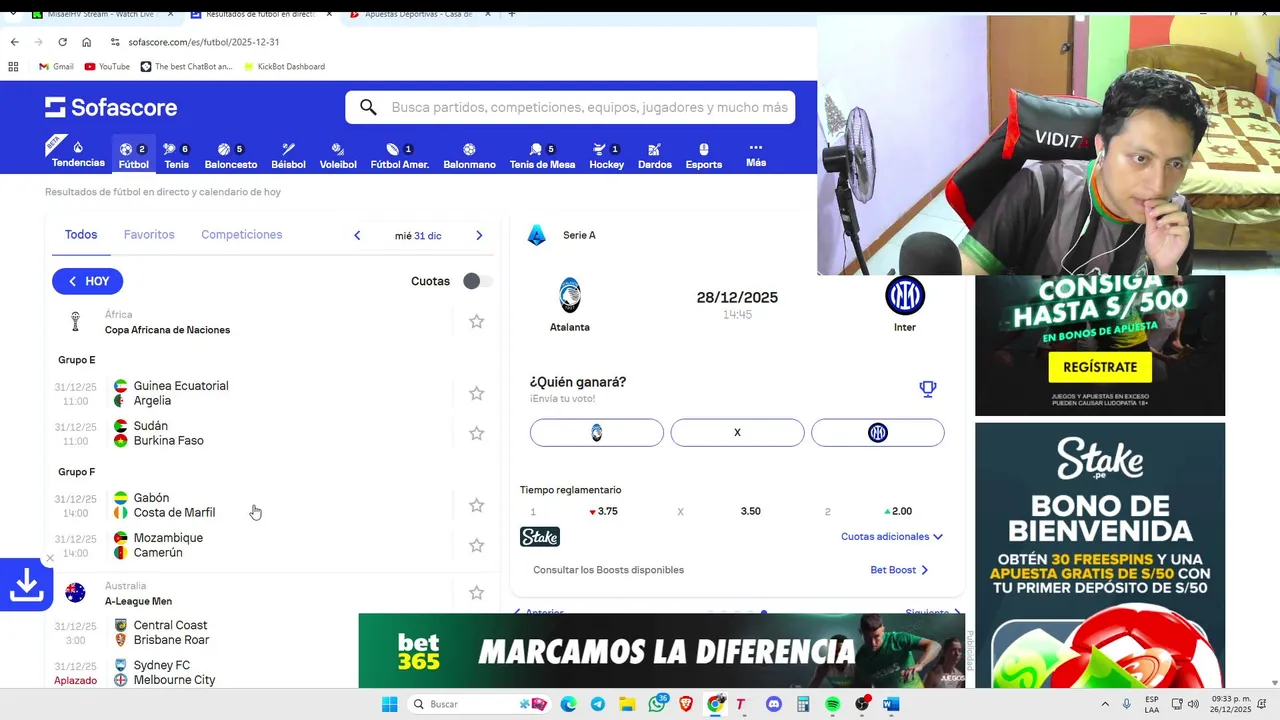Switch to the Apuestas Deportivas browser tab
The width and height of the screenshot is (1280, 720).
coord(419,14)
